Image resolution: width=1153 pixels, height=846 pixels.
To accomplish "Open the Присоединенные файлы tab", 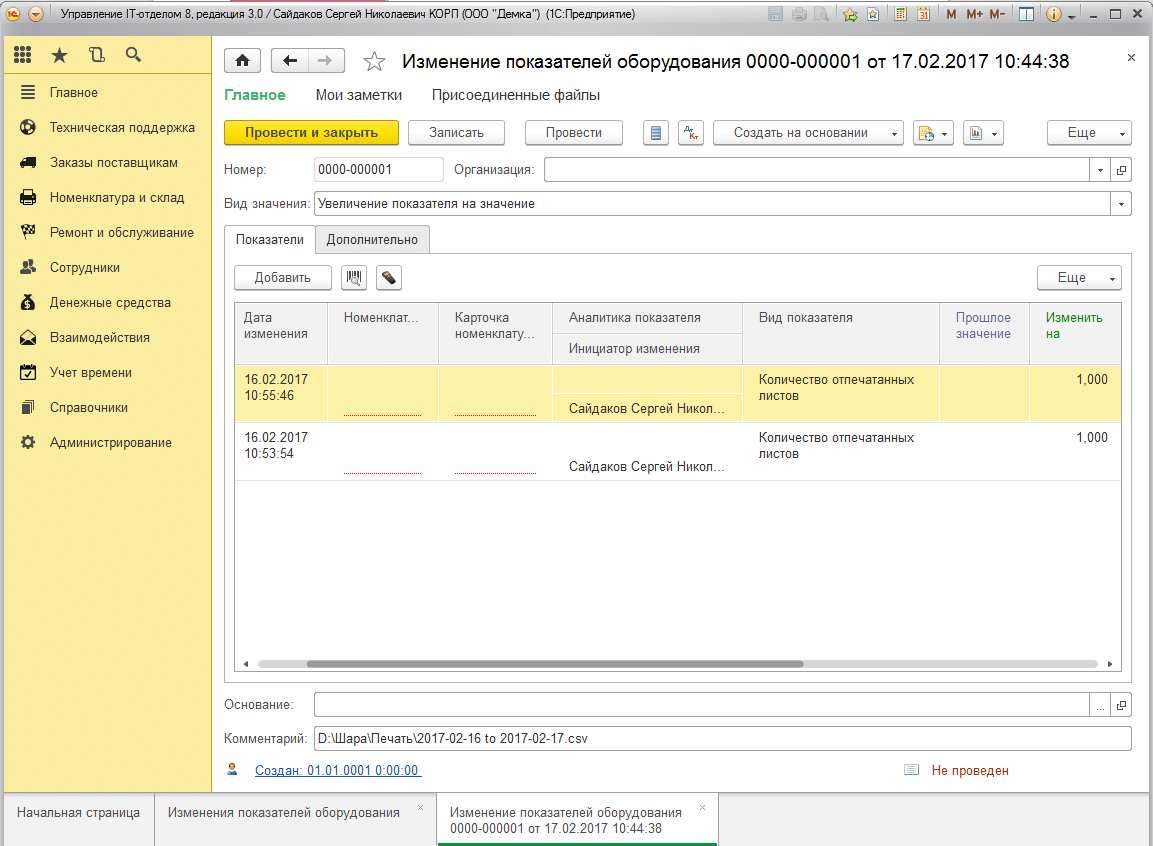I will coord(515,95).
